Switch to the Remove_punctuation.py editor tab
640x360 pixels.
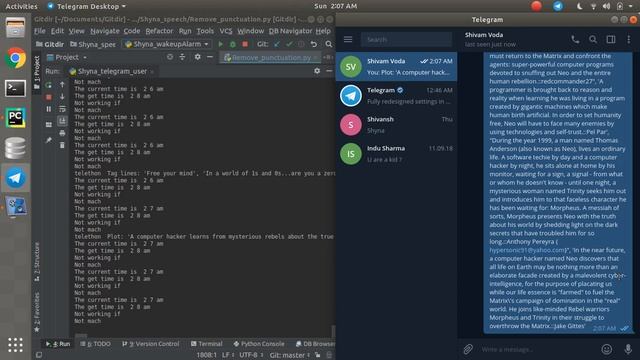pyautogui.click(x=271, y=58)
